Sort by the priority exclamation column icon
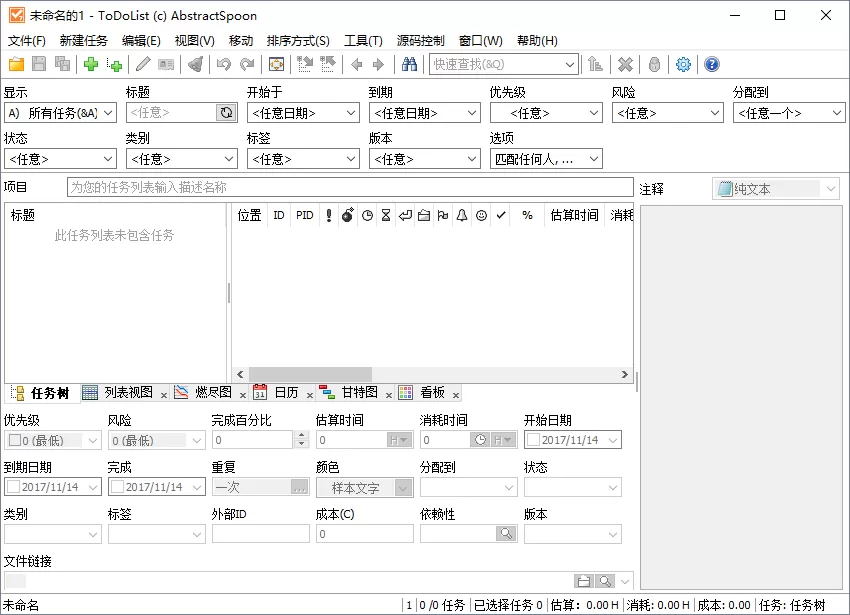The width and height of the screenshot is (850, 615). click(329, 215)
